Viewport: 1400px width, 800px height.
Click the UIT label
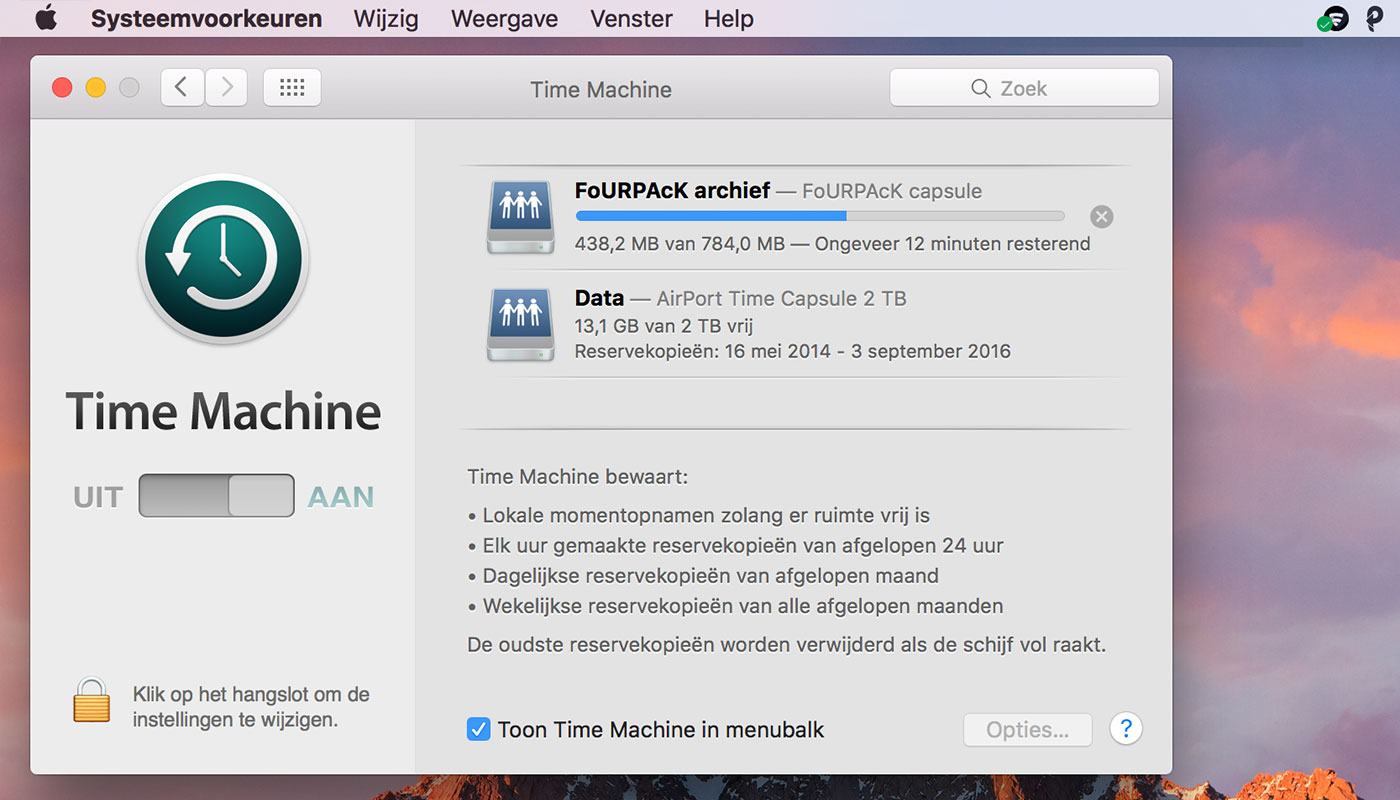click(x=98, y=497)
